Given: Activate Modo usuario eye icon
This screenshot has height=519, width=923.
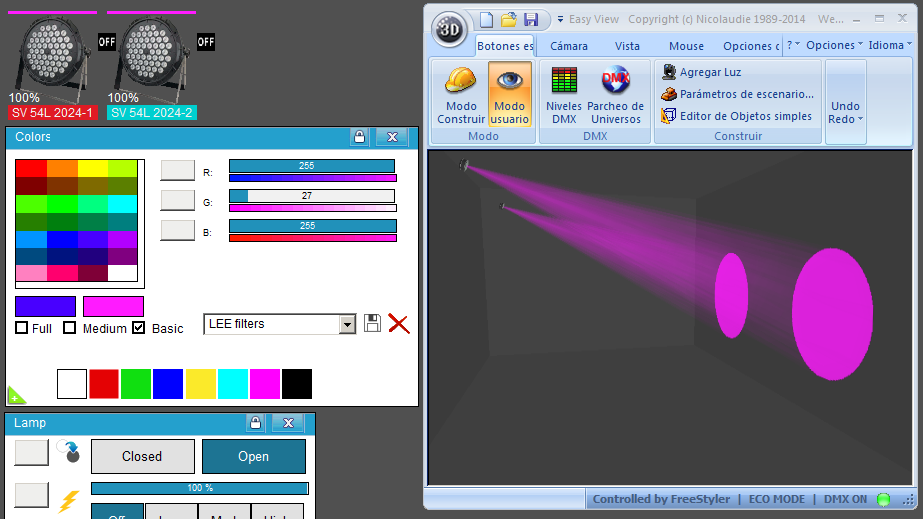Looking at the screenshot, I should pos(510,94).
